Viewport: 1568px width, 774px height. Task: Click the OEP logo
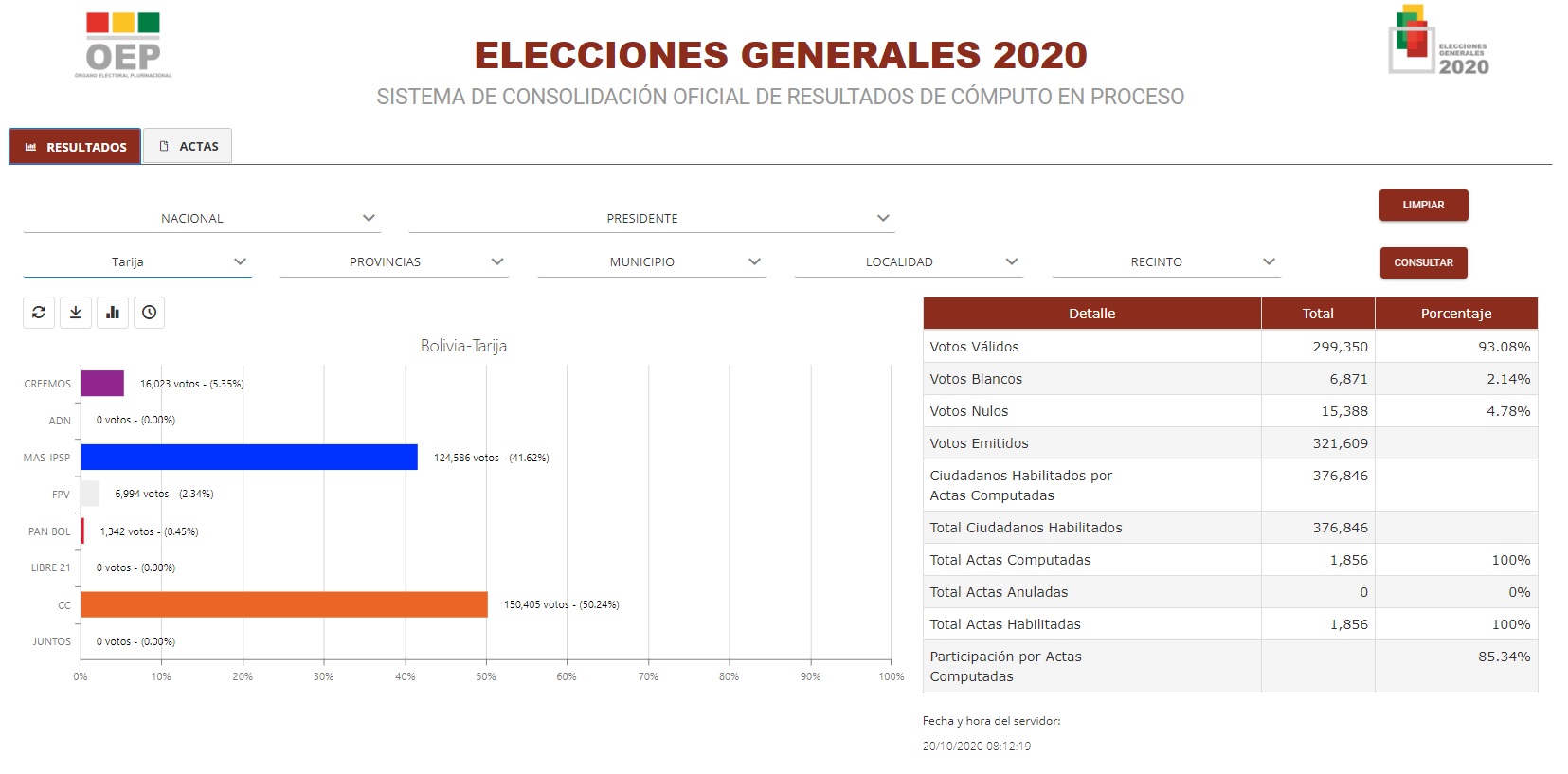[x=123, y=45]
